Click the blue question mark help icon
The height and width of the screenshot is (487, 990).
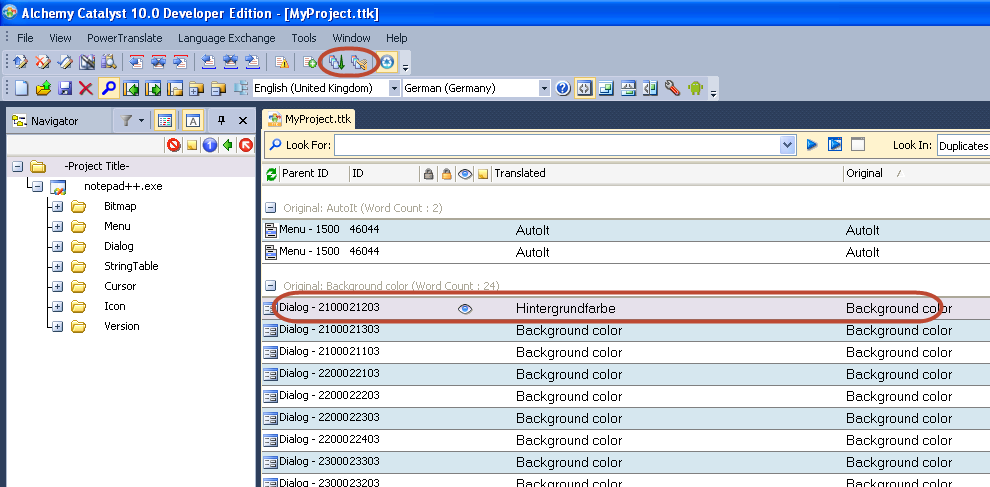pyautogui.click(x=563, y=88)
